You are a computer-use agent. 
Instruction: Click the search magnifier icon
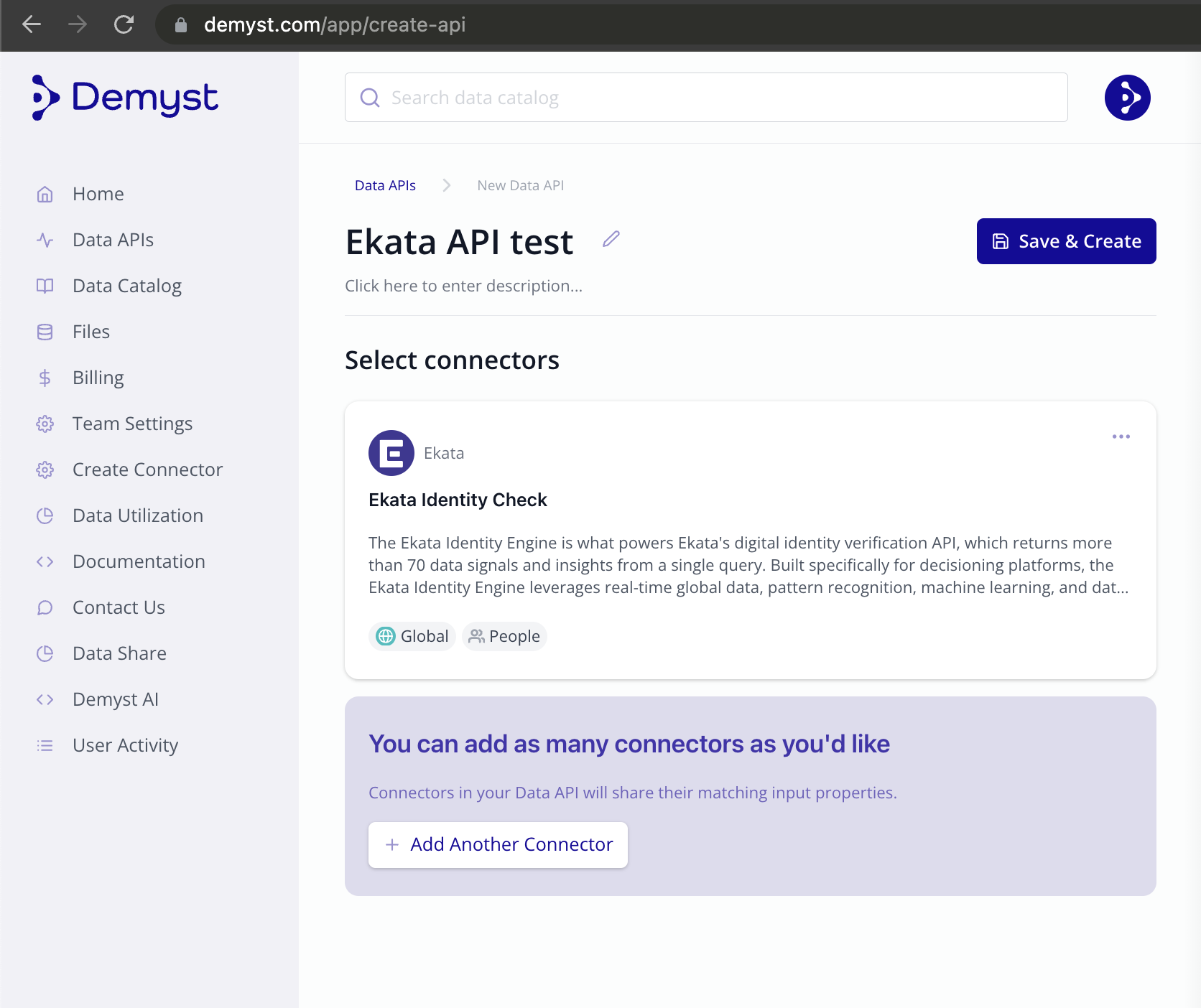[370, 98]
